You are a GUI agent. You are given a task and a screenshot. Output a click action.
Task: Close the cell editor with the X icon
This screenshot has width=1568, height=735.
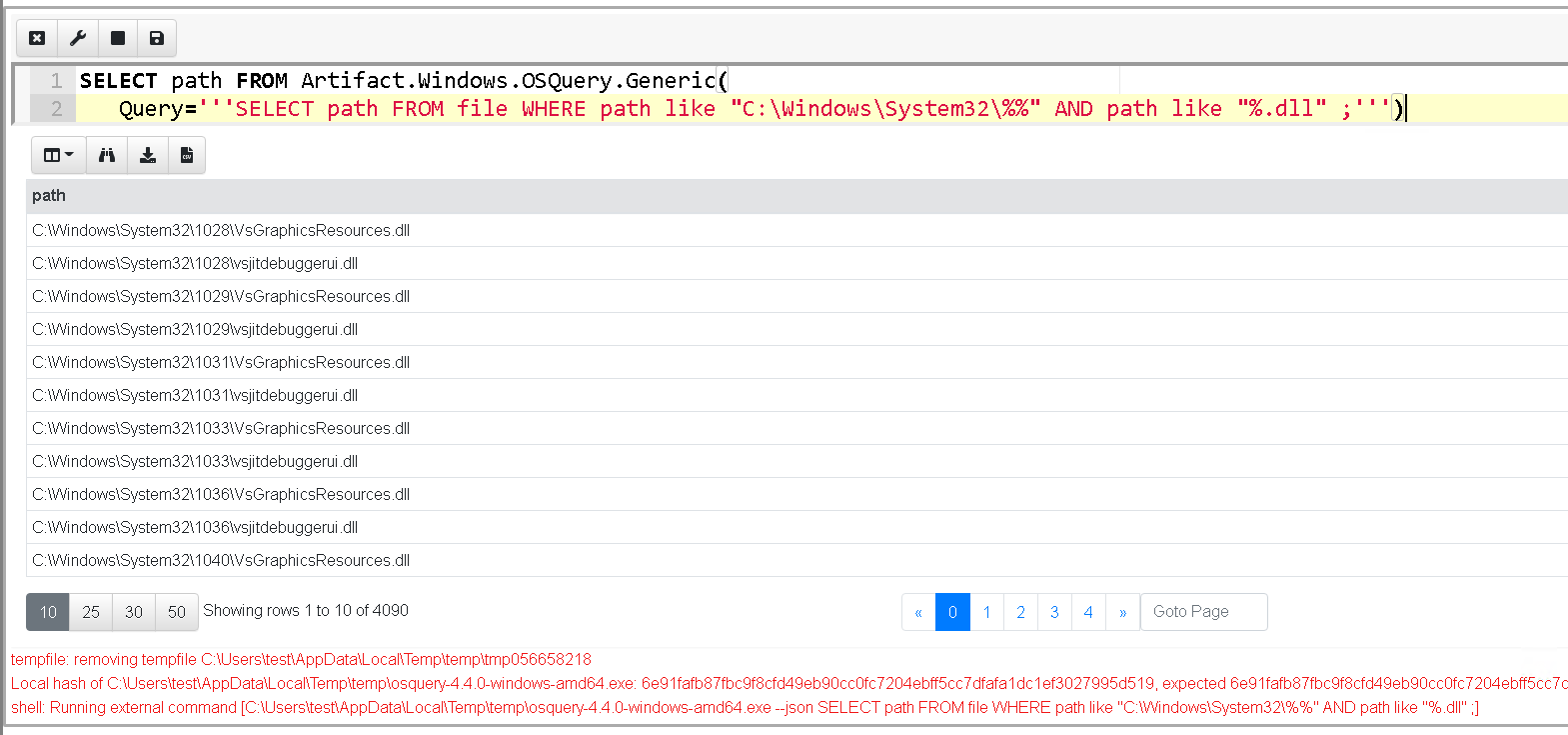(37, 38)
